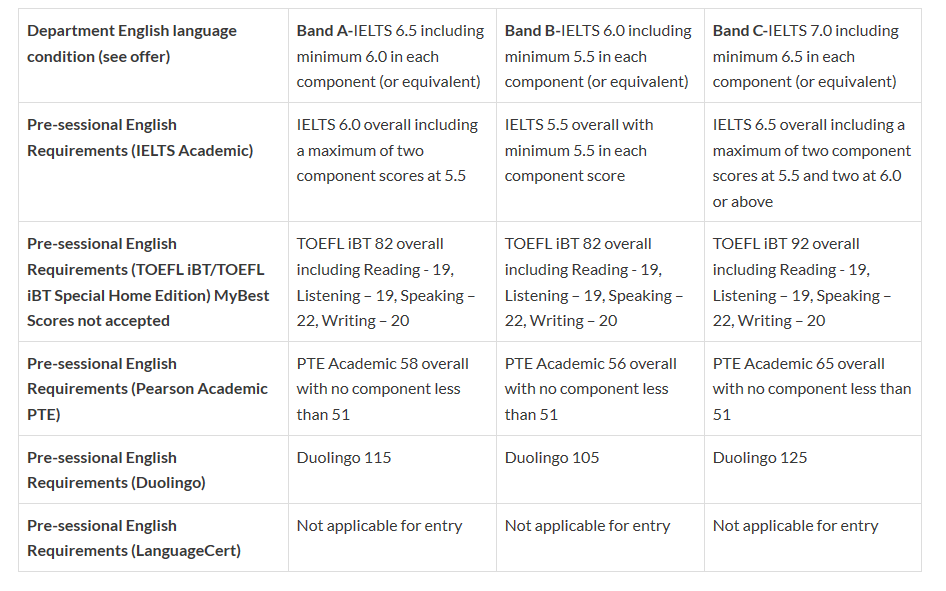This screenshot has height=591, width=946.
Task: Click the TOEFL iBT 92 overall cell
Action: 801,282
